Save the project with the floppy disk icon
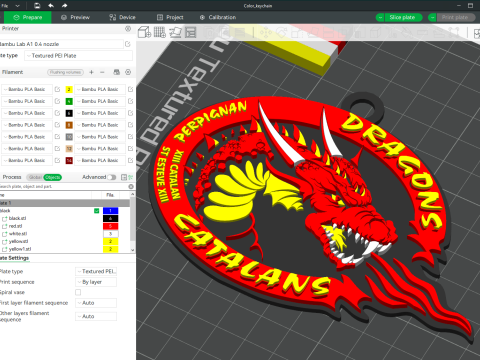The image size is (480, 360). 37,5
